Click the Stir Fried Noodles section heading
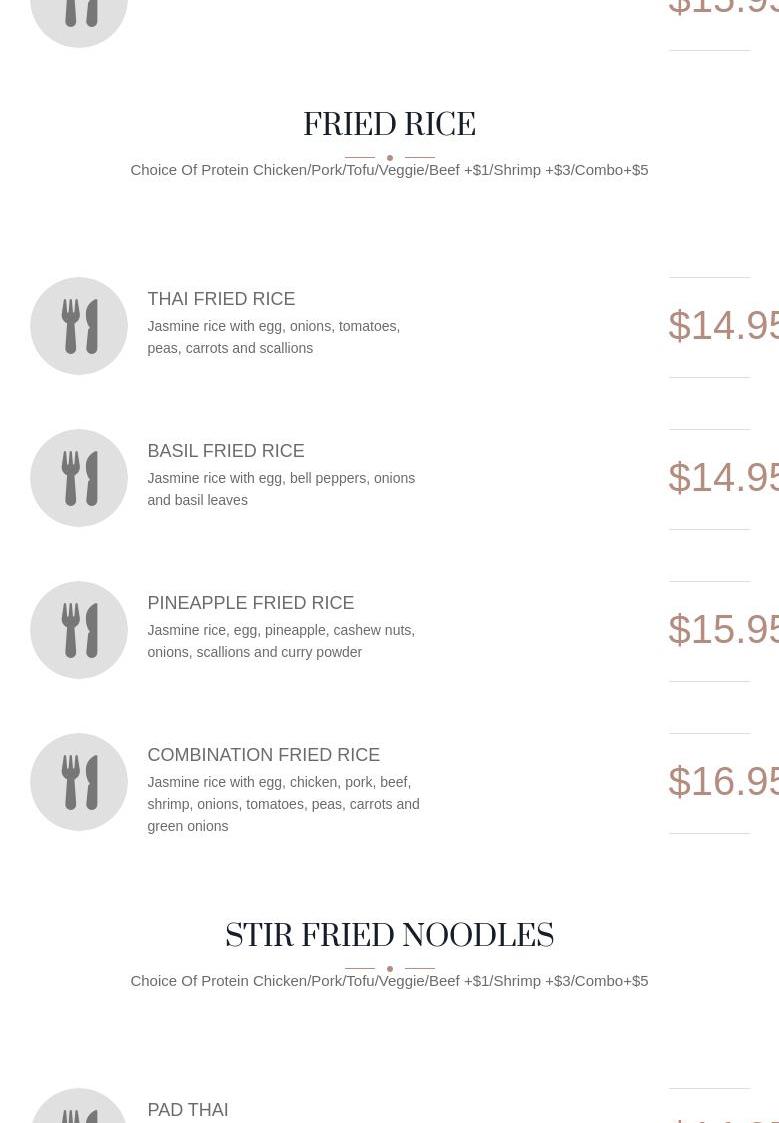Image resolution: width=779 pixels, height=1123 pixels. tap(389, 937)
